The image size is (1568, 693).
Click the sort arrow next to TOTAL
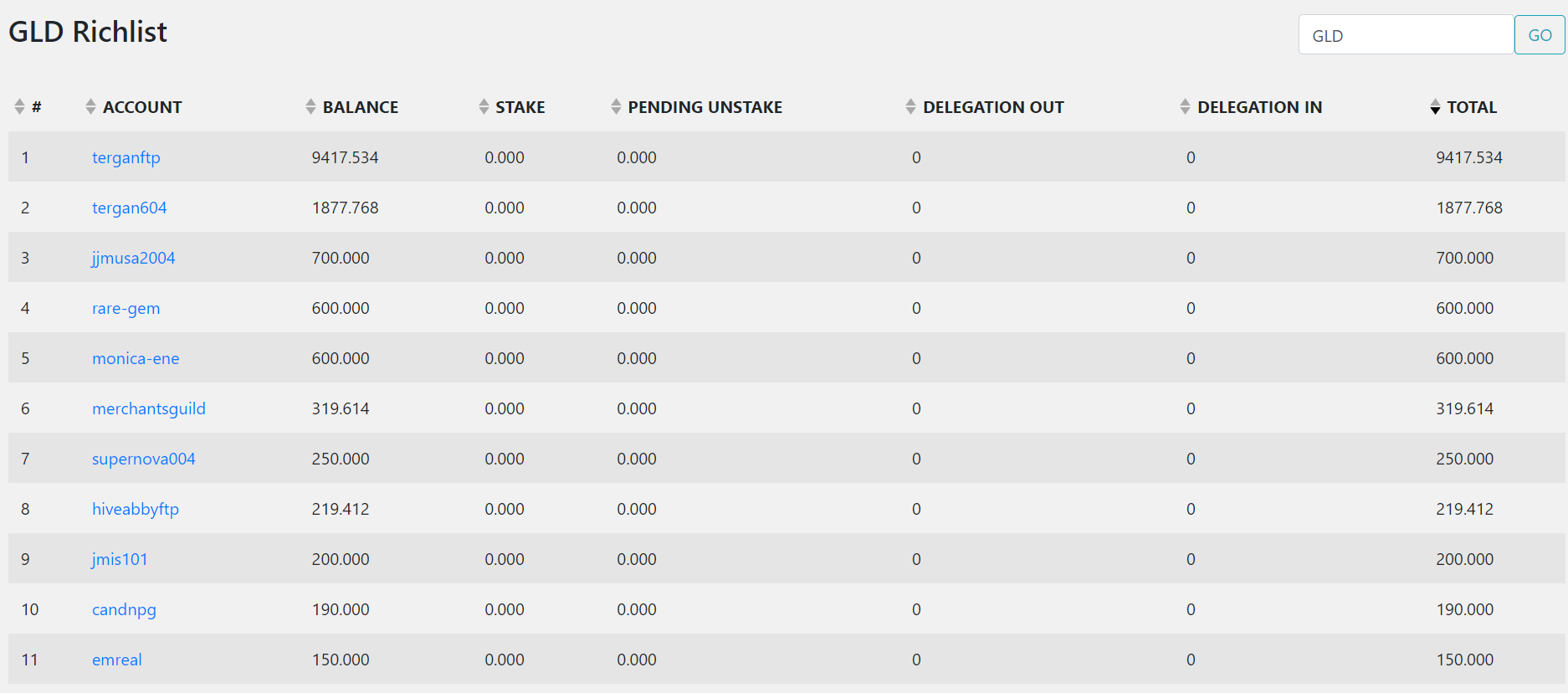tap(1435, 107)
